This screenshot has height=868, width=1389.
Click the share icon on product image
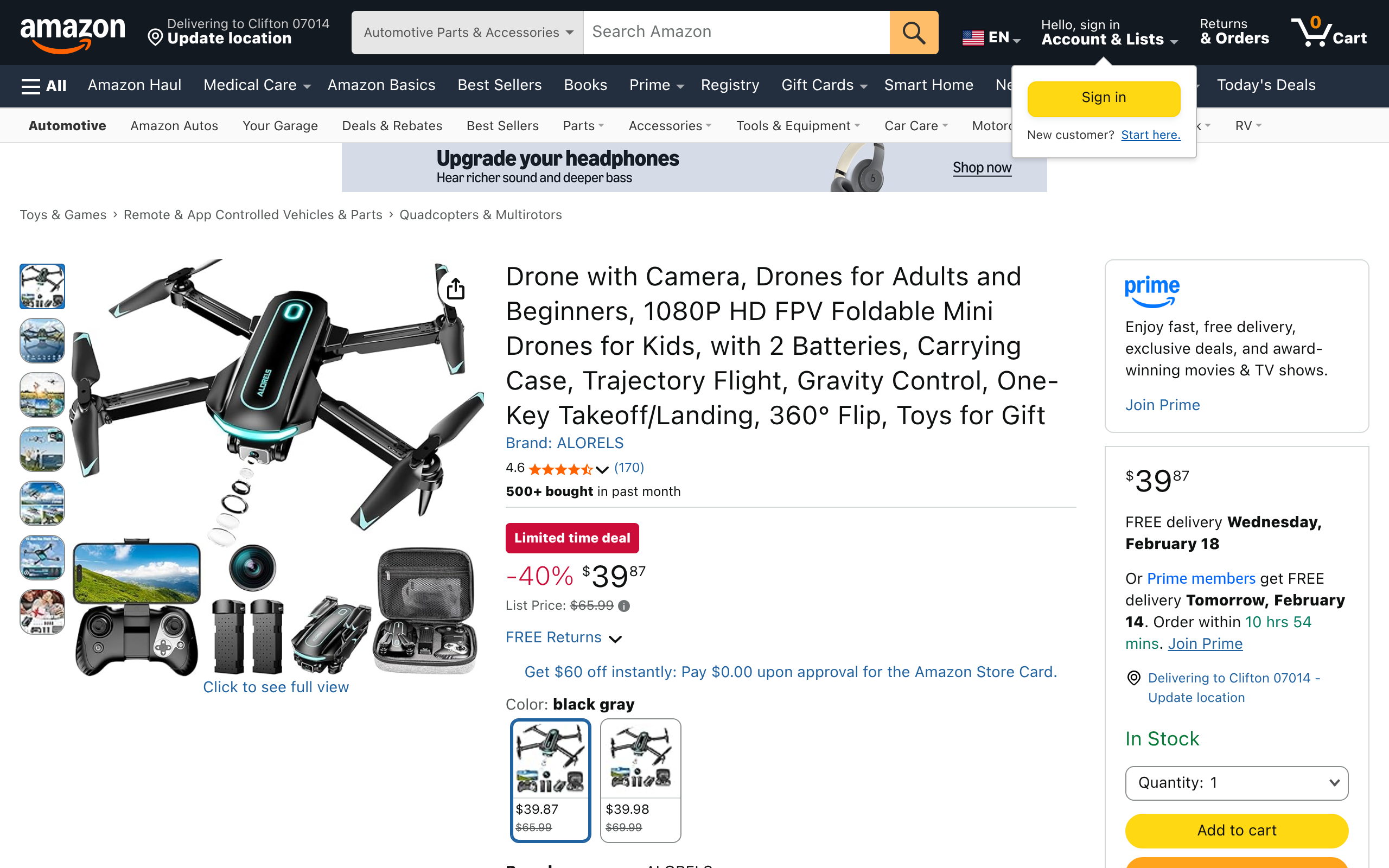456,289
